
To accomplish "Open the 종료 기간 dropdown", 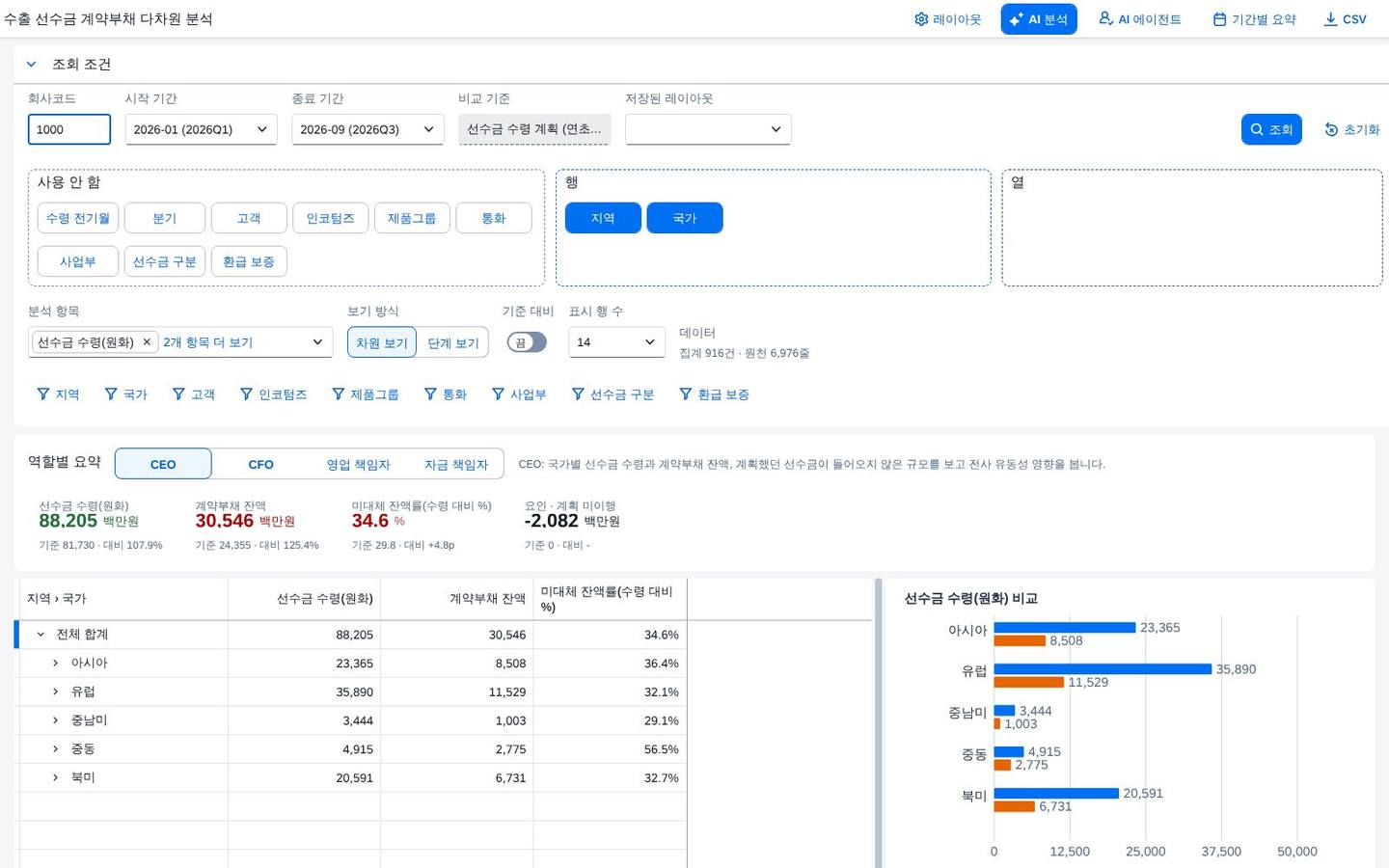I will coord(368,129).
